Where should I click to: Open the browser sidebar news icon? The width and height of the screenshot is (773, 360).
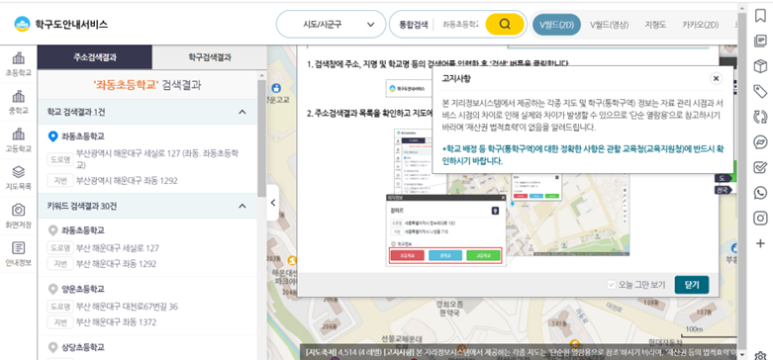point(760,41)
